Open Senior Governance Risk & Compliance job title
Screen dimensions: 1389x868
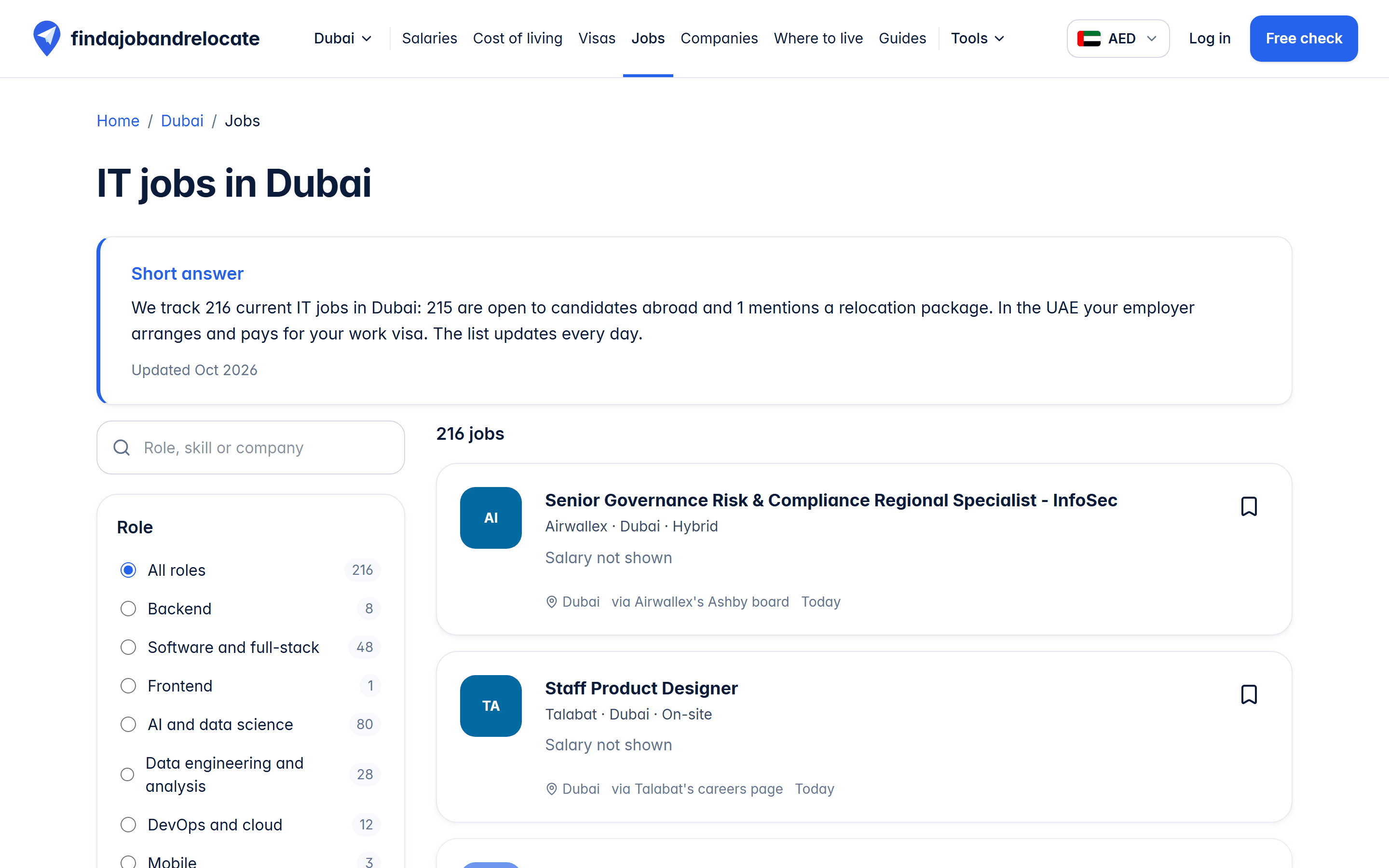[x=831, y=500]
